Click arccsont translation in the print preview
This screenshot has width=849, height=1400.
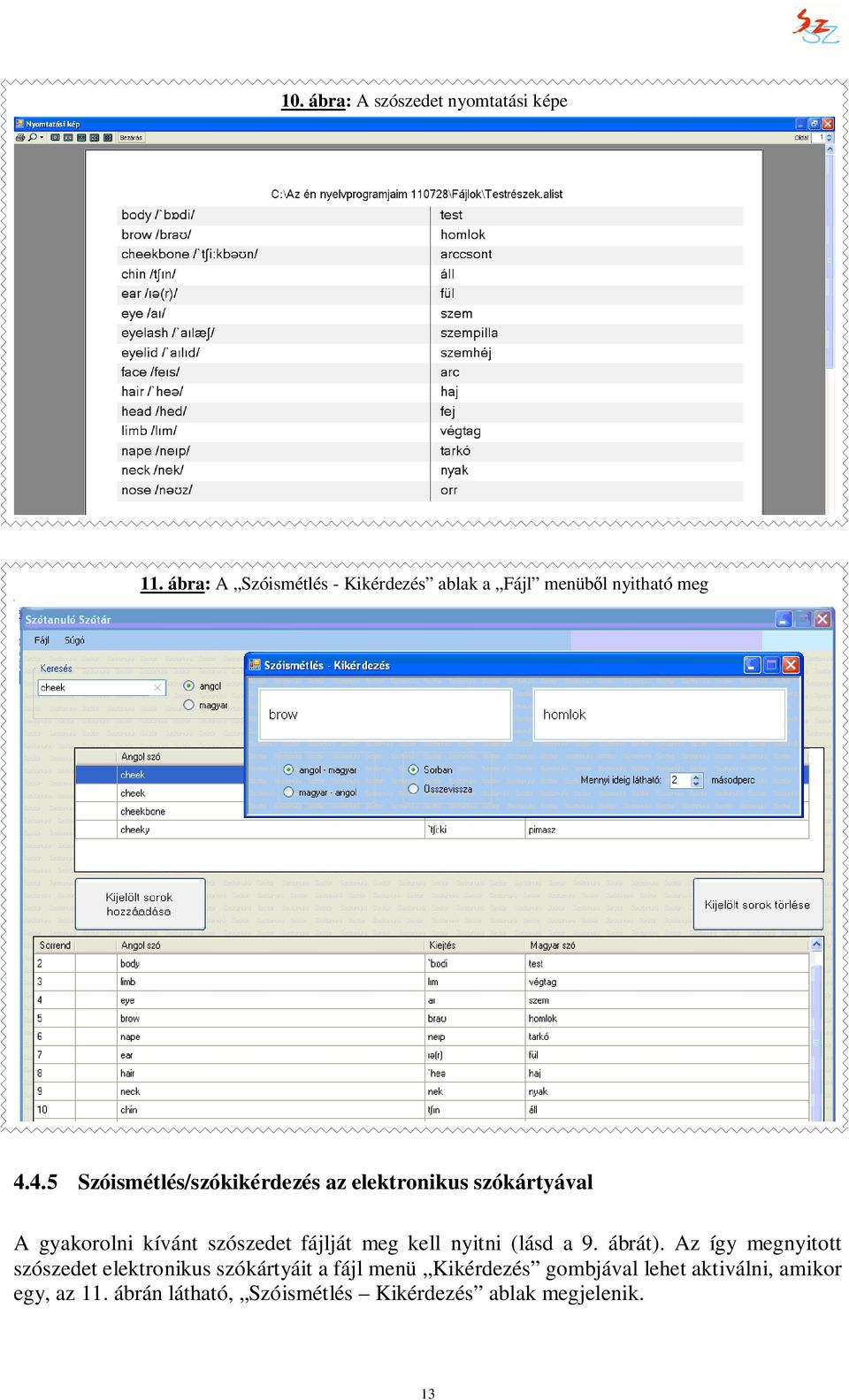[x=466, y=254]
